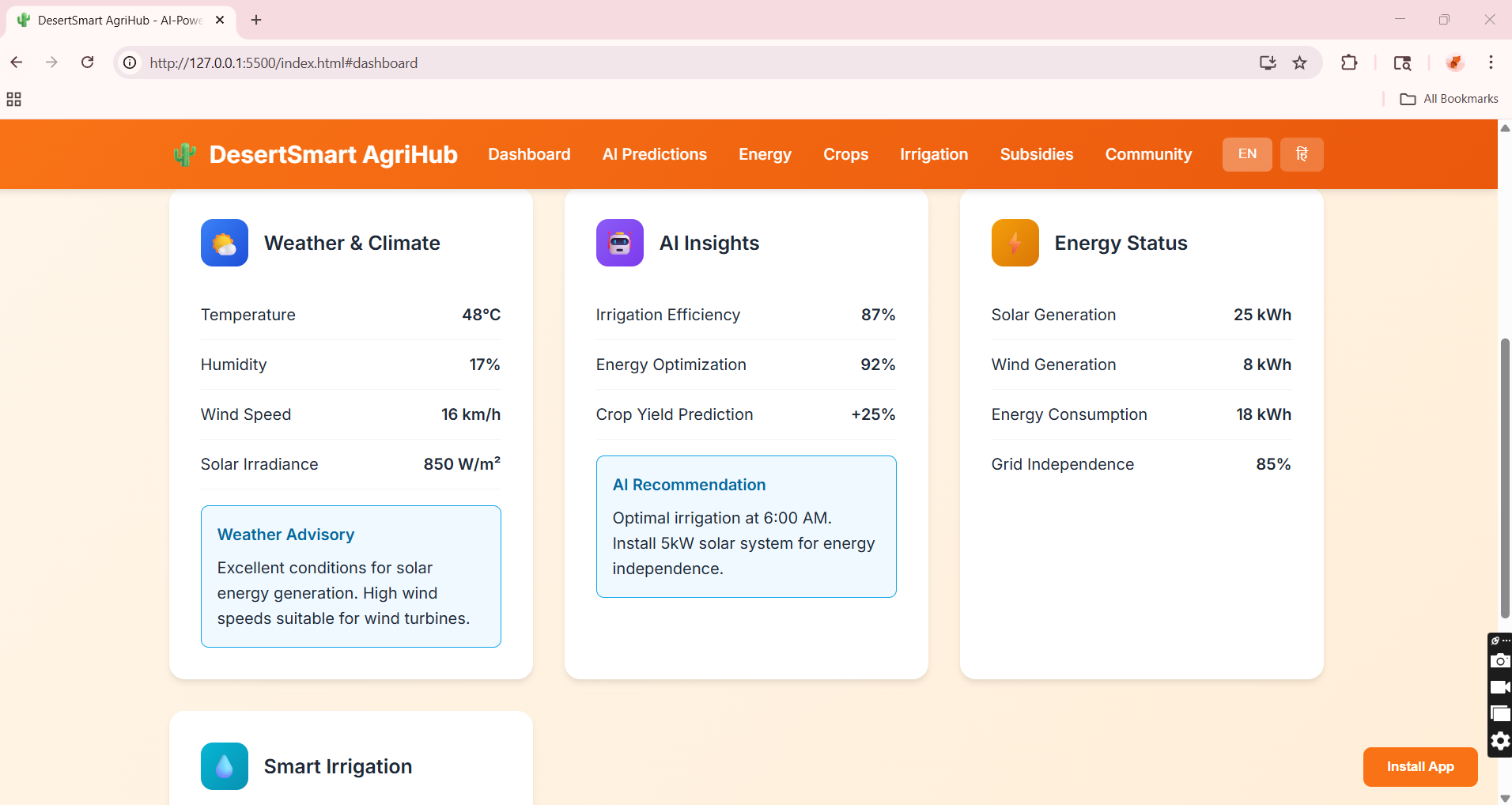1512x805 pixels.
Task: Click the AI Recommendation title
Action: coord(689,485)
